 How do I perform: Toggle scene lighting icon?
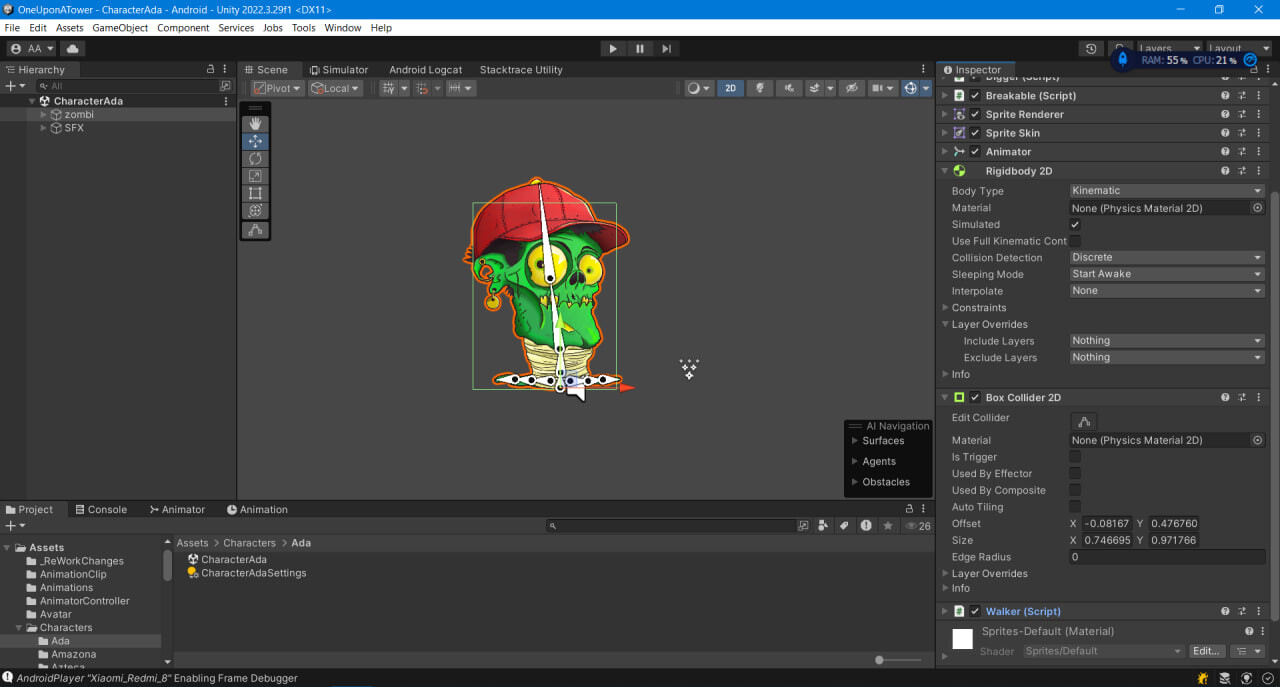click(x=759, y=87)
